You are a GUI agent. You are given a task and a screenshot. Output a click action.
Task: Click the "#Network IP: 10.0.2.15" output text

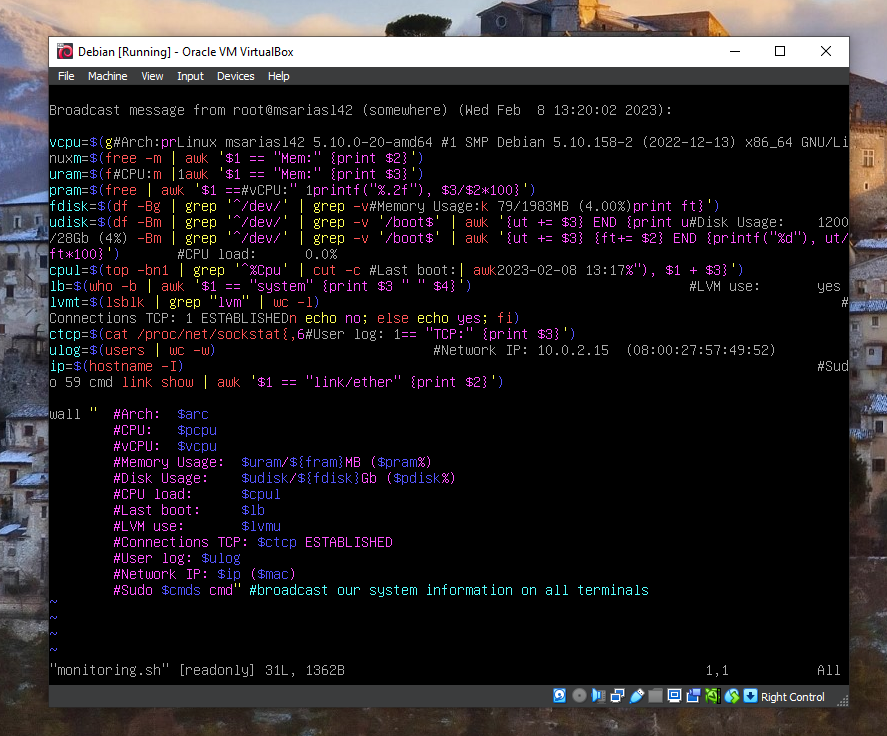pyautogui.click(x=521, y=350)
